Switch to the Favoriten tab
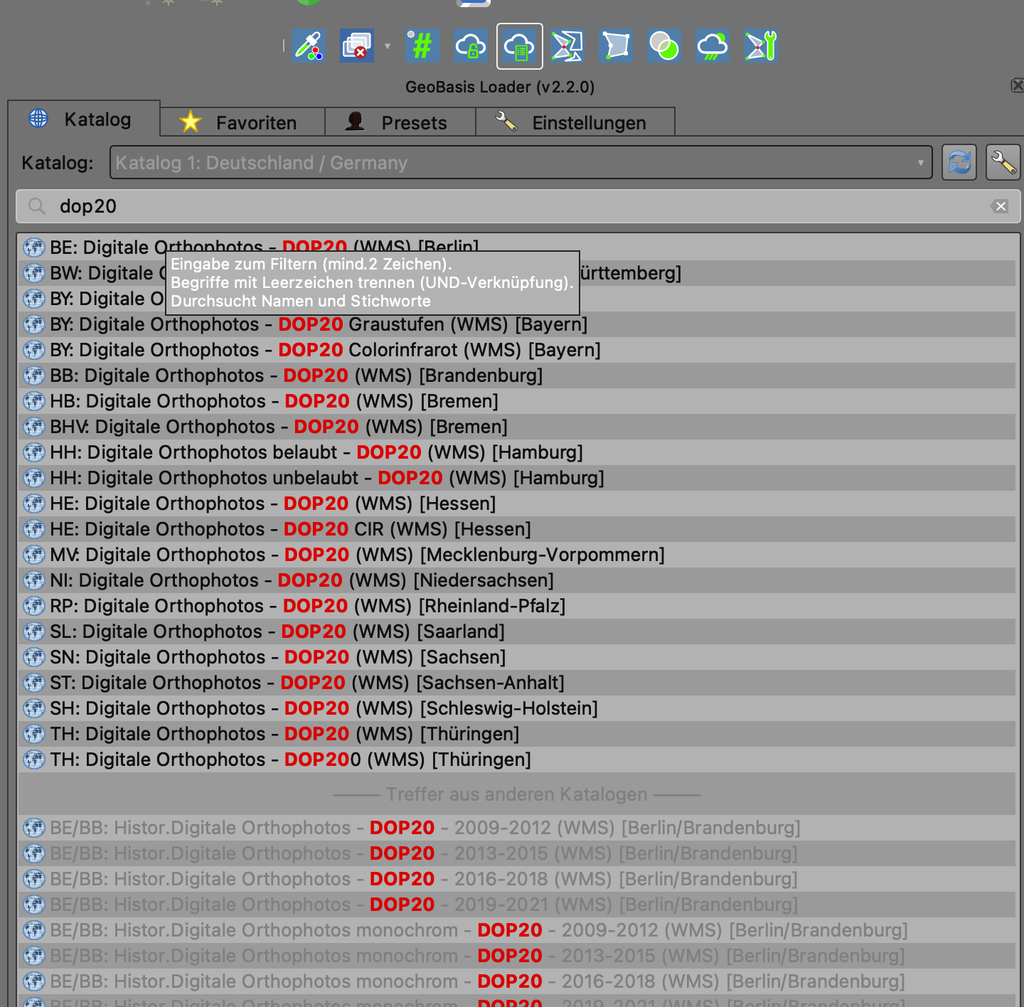Image resolution: width=1024 pixels, height=1007 pixels. pyautogui.click(x=242, y=122)
